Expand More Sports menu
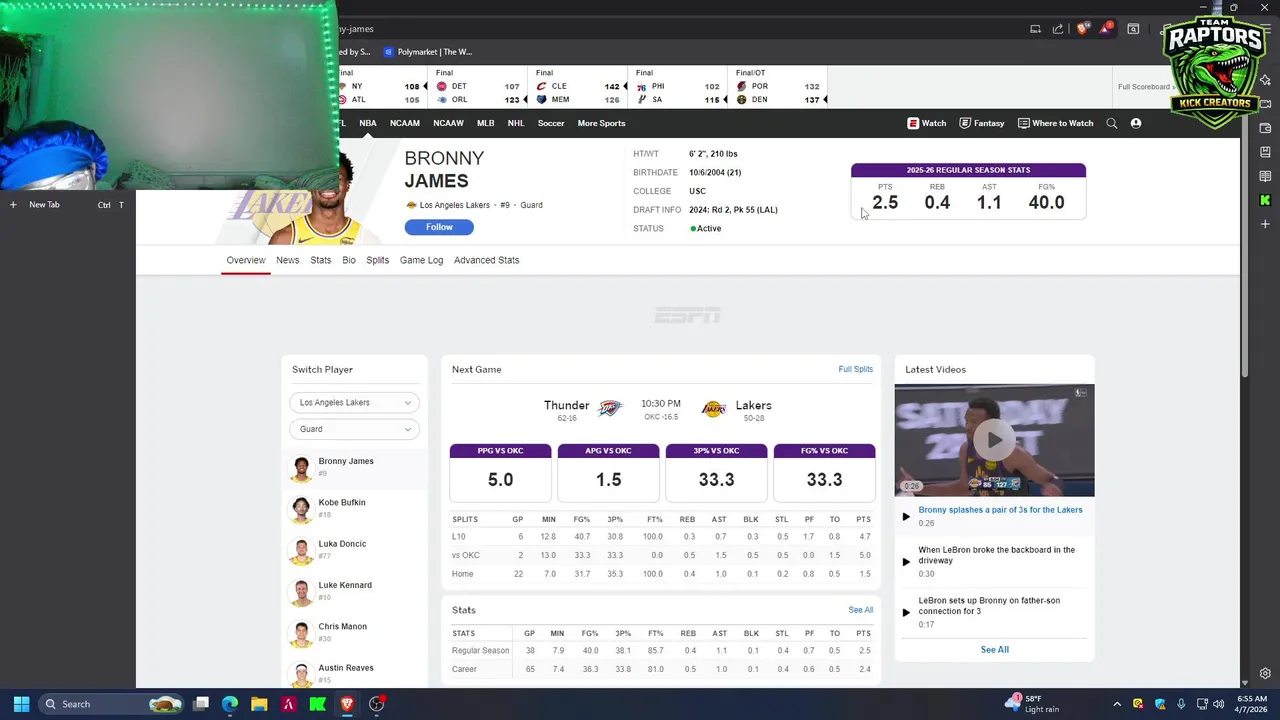The height and width of the screenshot is (720, 1280). [x=601, y=123]
